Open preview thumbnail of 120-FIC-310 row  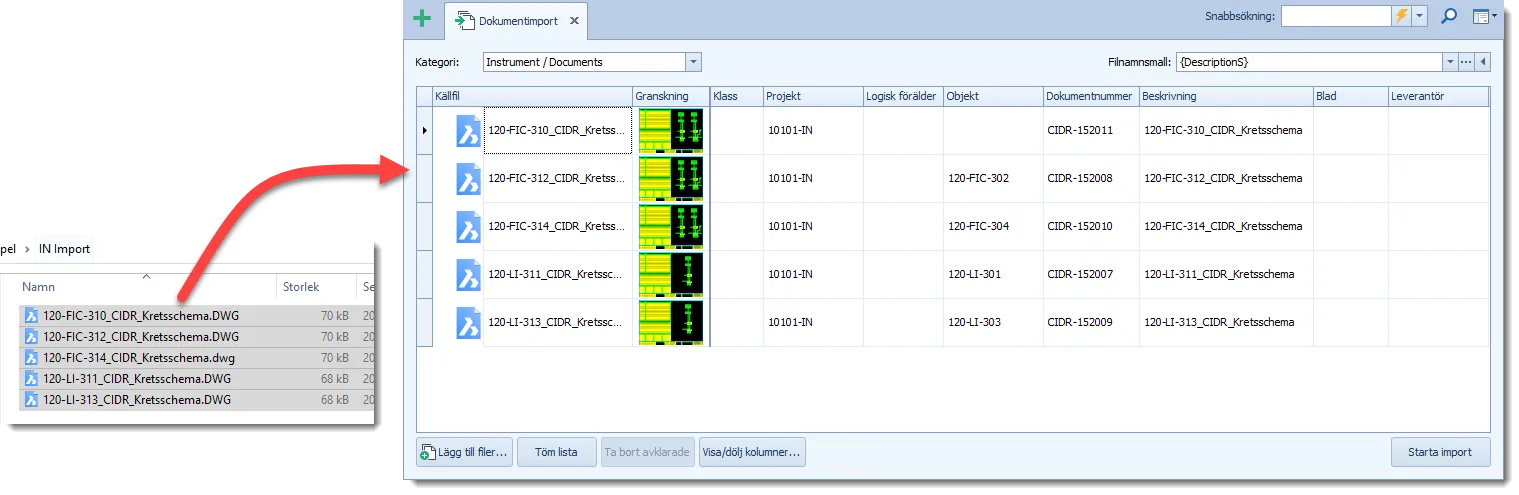671,131
